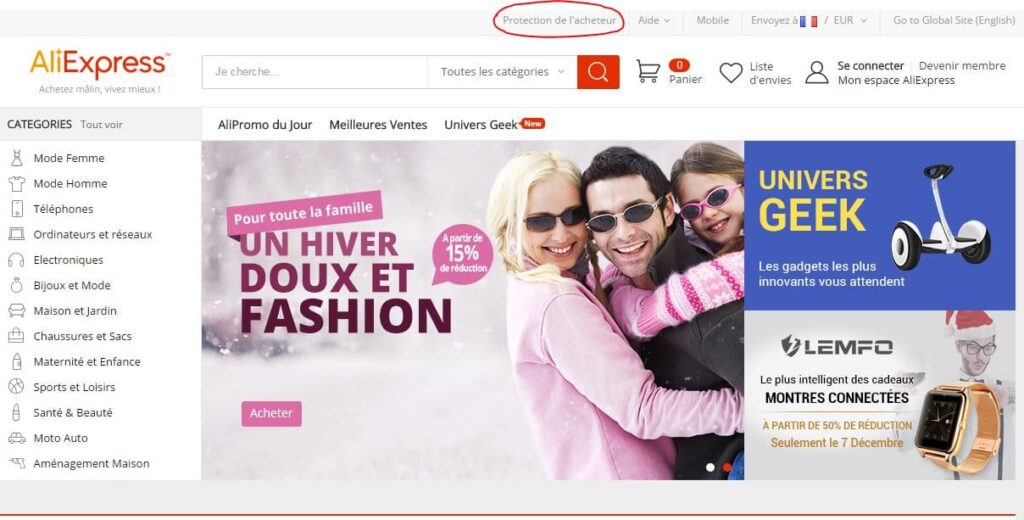
Task: Click the Protection de l'acheteur link
Action: (559, 20)
